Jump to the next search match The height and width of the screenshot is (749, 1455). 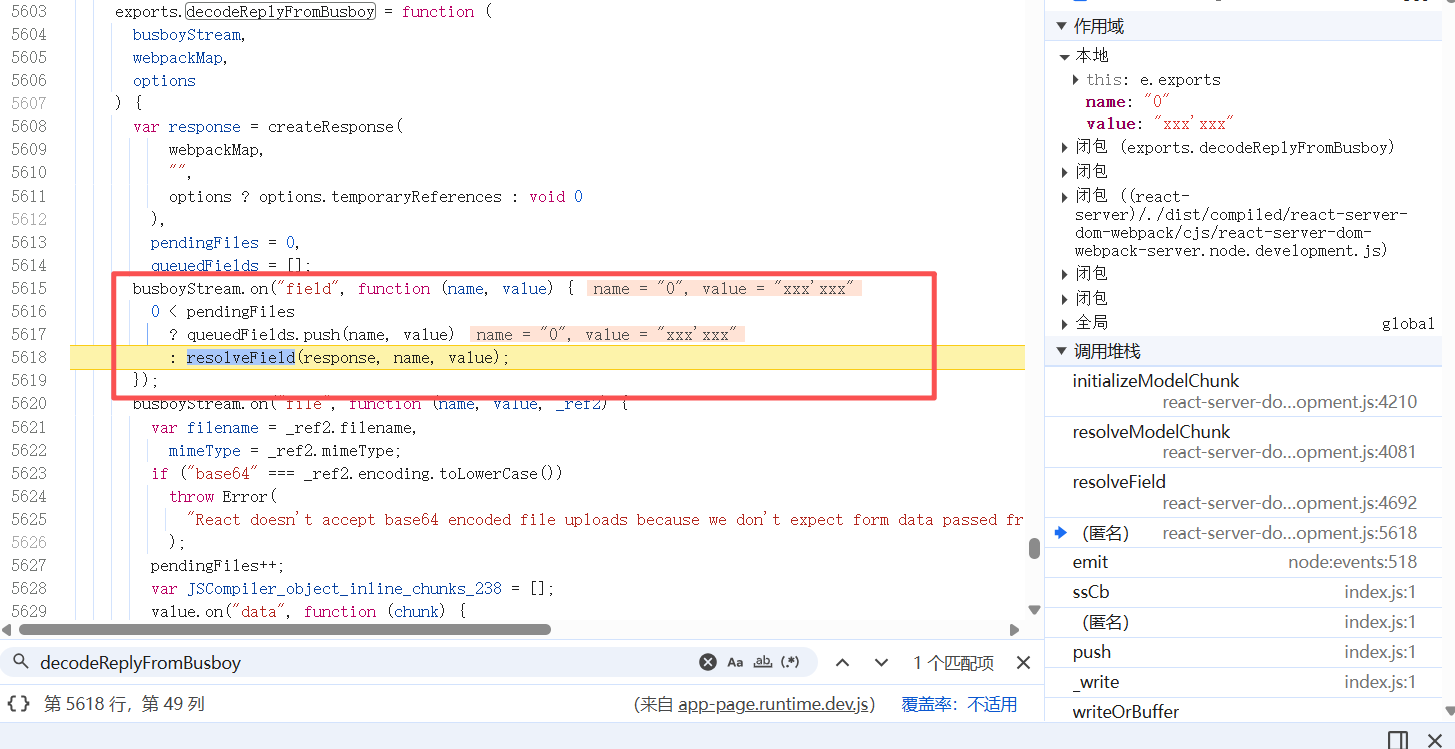click(x=881, y=662)
